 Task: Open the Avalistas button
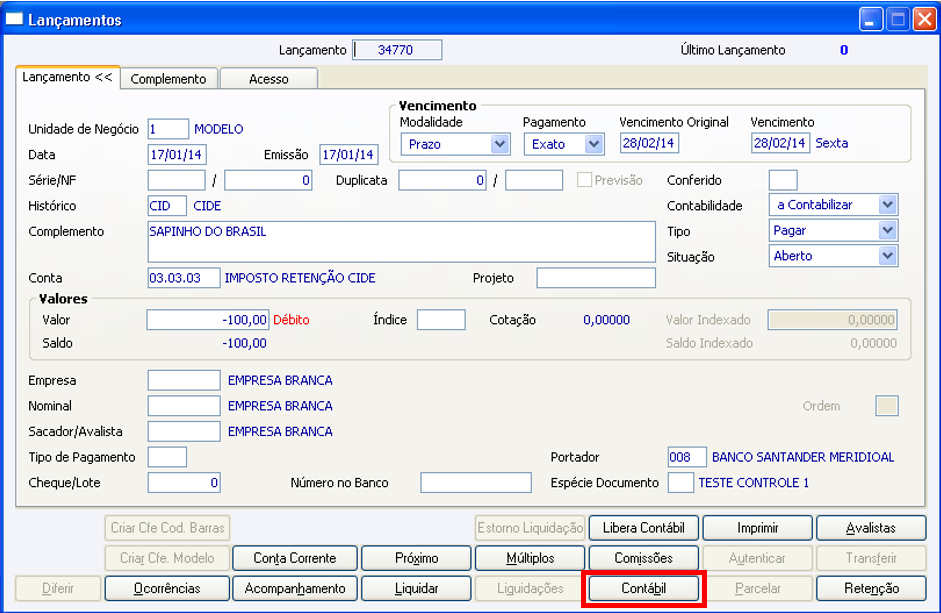pos(871,528)
